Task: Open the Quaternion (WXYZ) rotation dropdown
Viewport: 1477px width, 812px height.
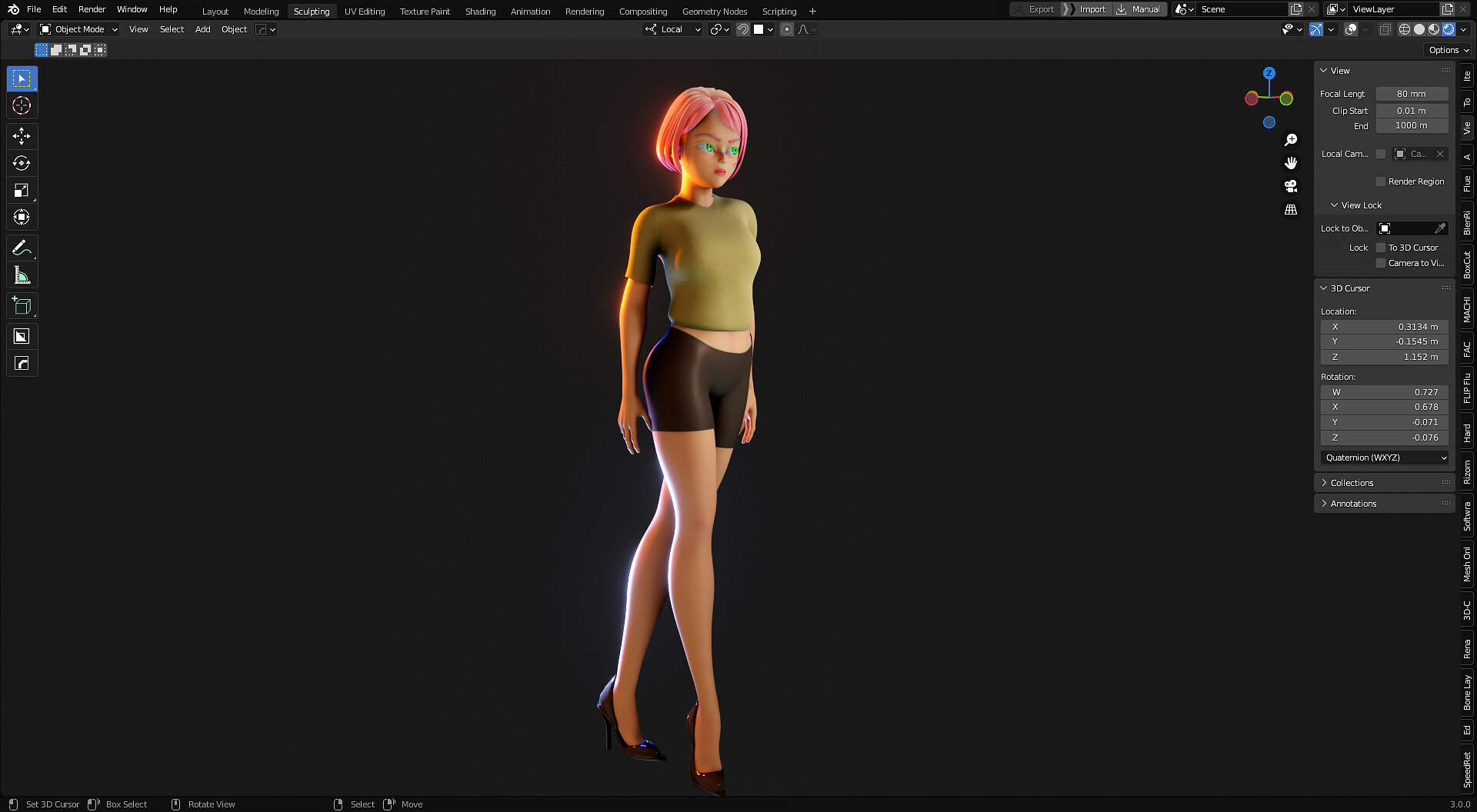Action: click(x=1383, y=458)
